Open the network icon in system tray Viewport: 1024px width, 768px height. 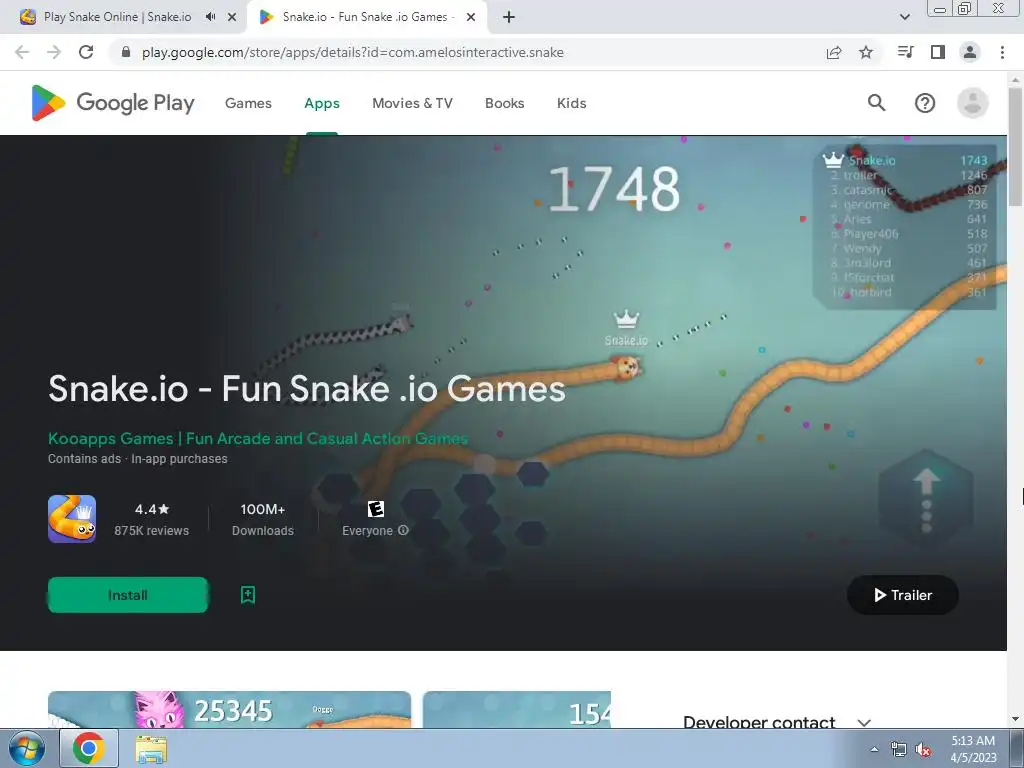899,750
